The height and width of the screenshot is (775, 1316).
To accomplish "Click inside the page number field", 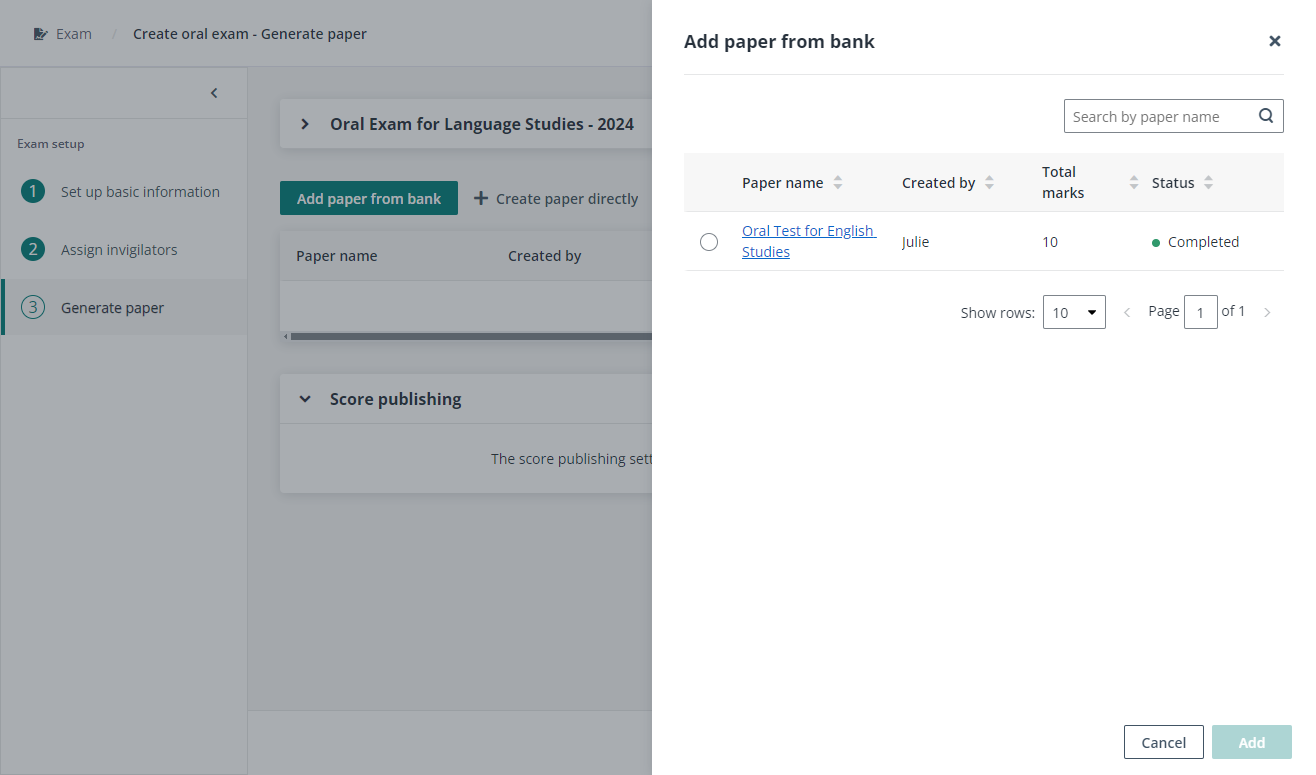I will pyautogui.click(x=1201, y=311).
